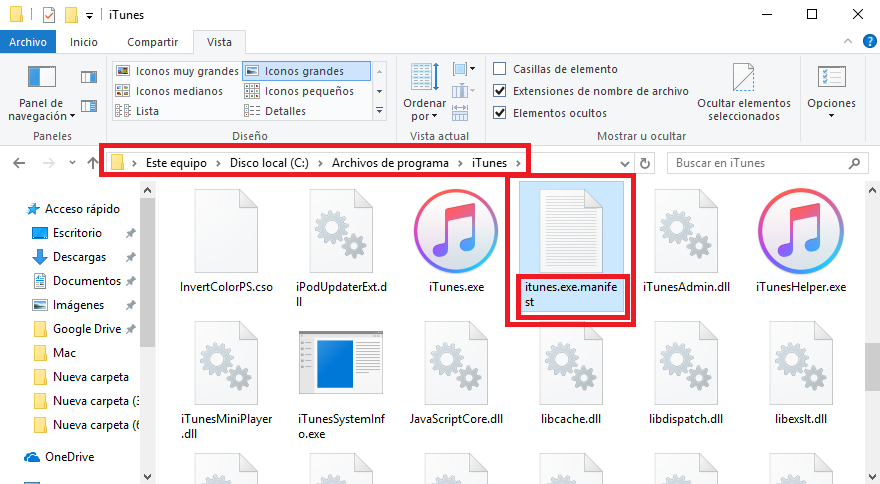Open recent locations dropdown arrow
880x484 pixels.
coord(72,163)
